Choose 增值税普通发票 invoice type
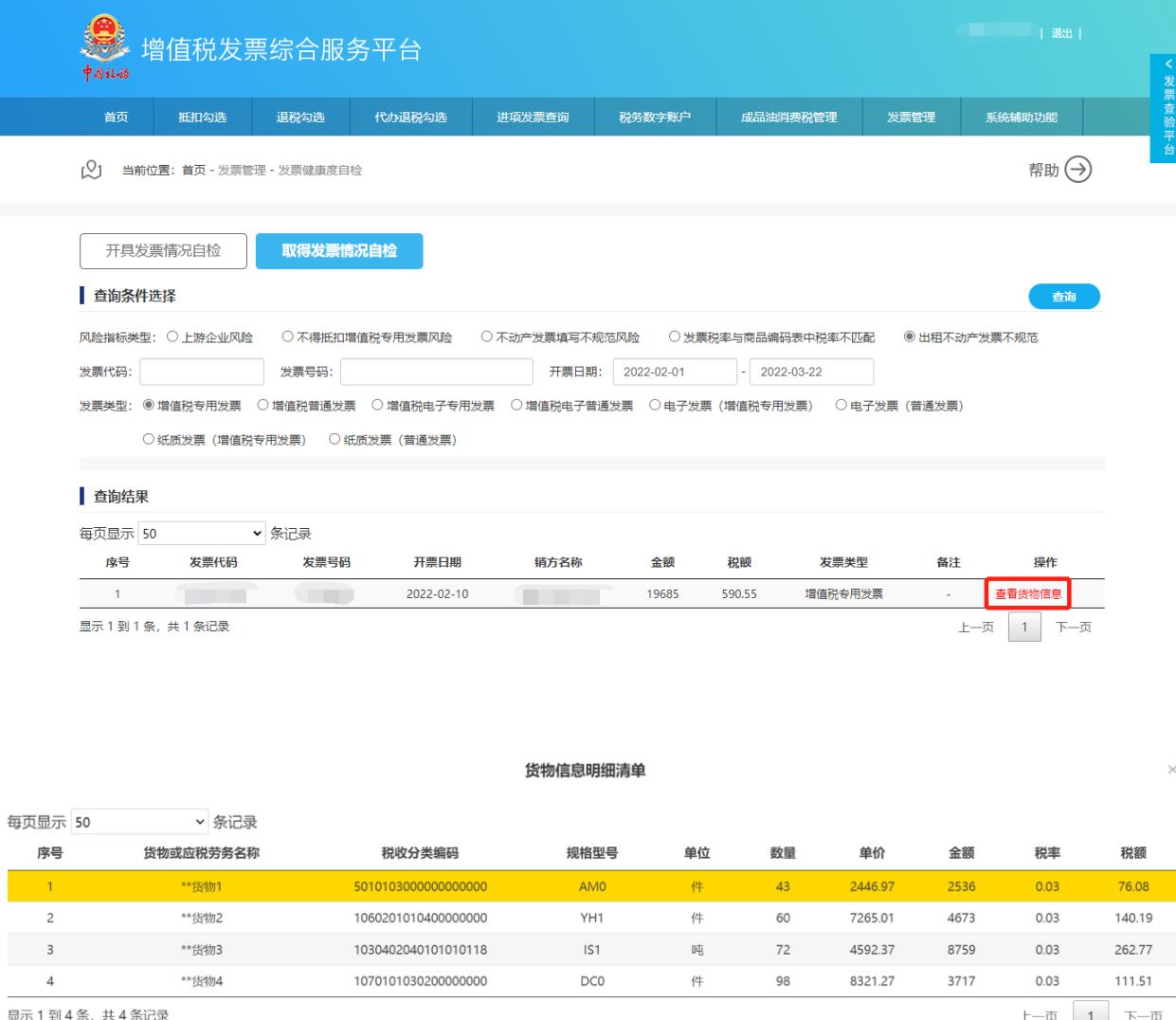The width and height of the screenshot is (1176, 1020). 263,406
